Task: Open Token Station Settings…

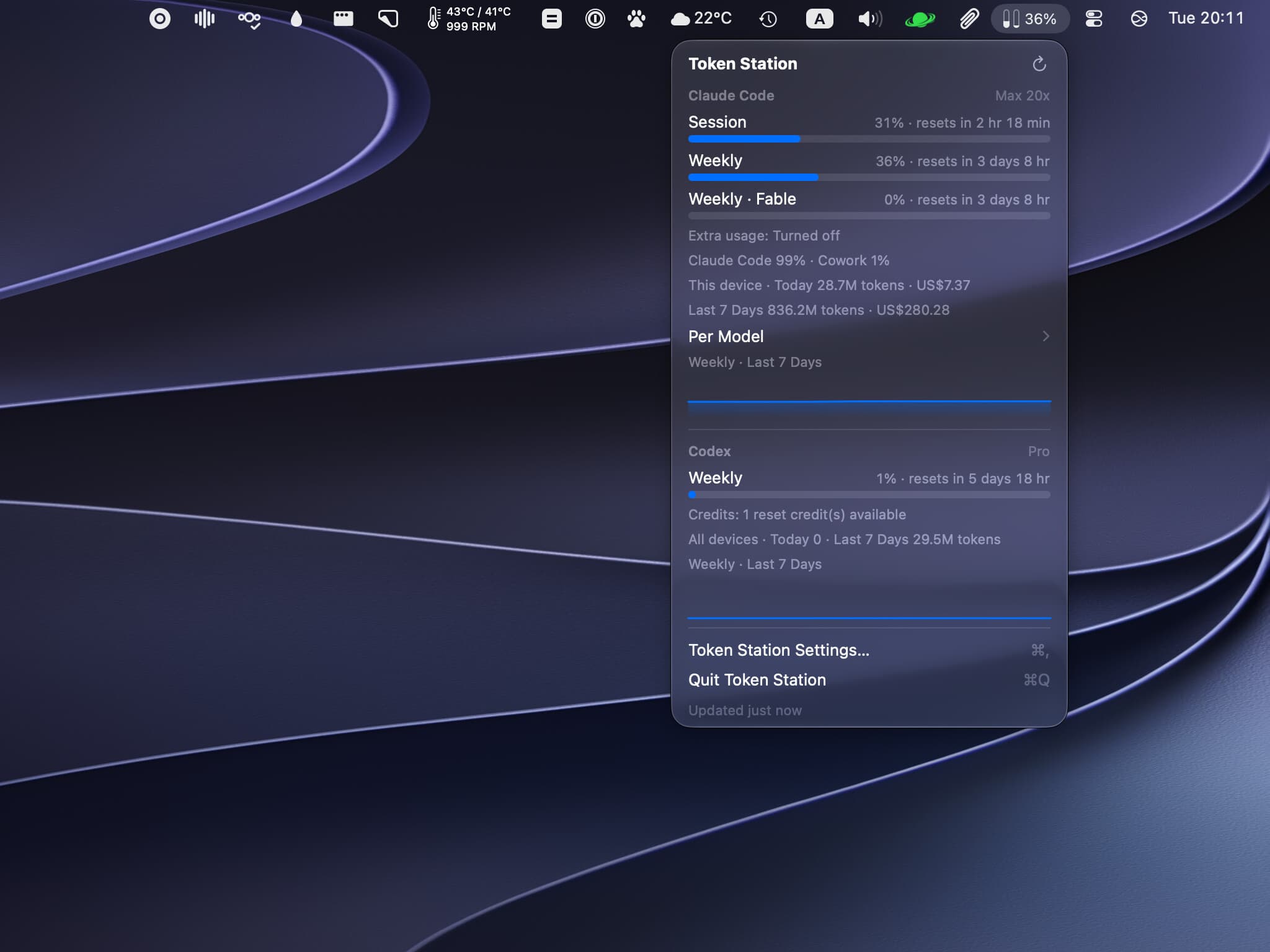Action: point(869,650)
